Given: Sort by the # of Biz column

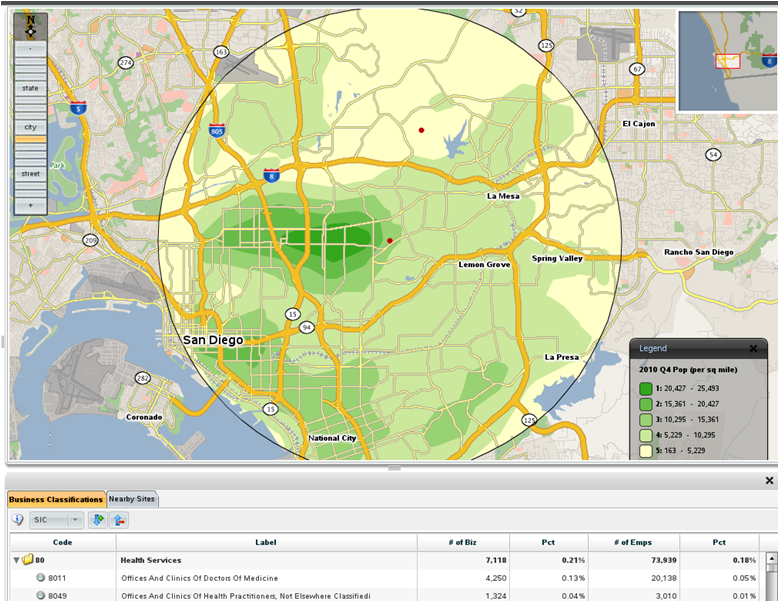Looking at the screenshot, I should [x=463, y=542].
